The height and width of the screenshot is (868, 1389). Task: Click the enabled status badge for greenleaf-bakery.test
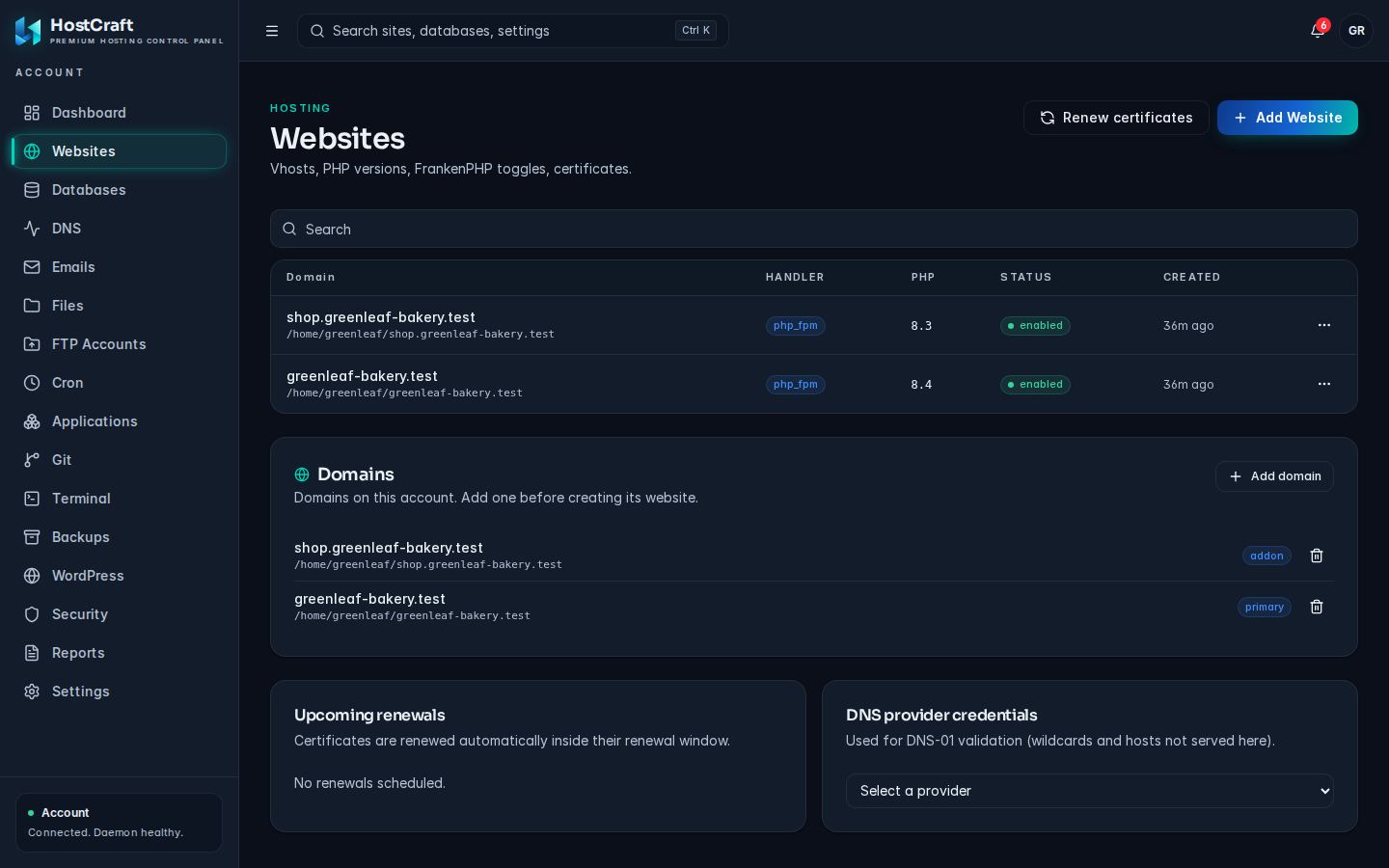pos(1035,385)
